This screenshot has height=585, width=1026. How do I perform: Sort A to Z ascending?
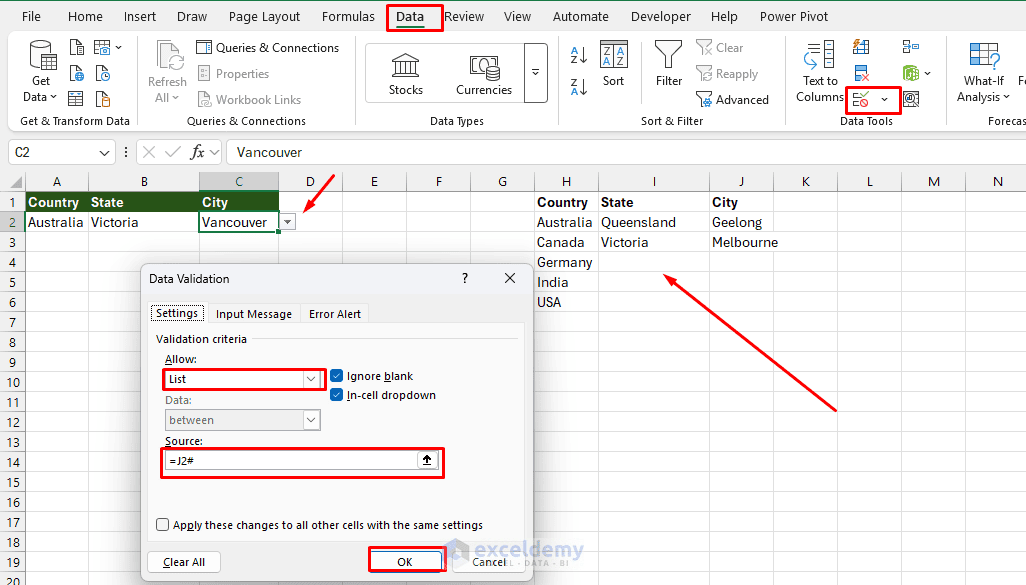pos(579,55)
